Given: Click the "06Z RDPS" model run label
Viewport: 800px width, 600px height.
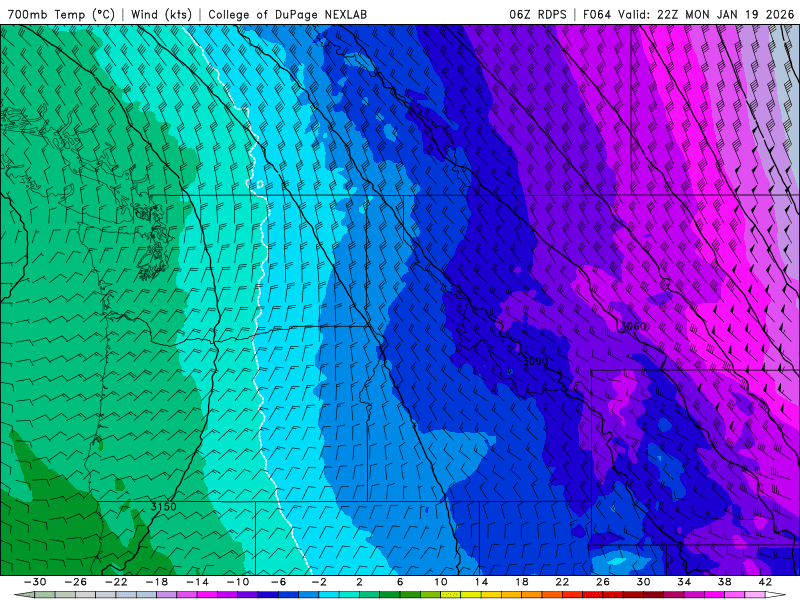Looking at the screenshot, I should point(538,14).
